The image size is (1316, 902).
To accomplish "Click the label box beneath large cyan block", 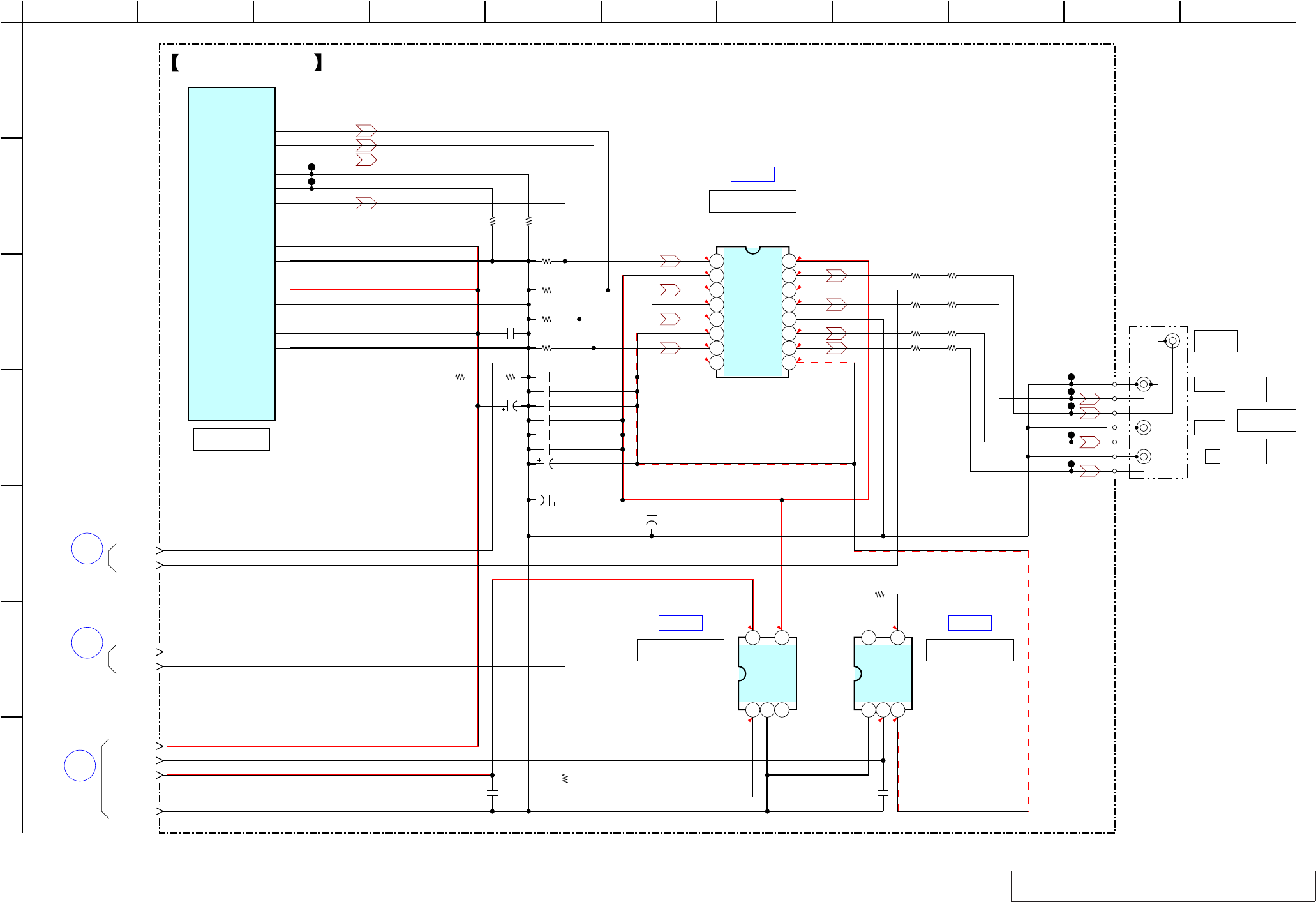I will pyautogui.click(x=231, y=439).
